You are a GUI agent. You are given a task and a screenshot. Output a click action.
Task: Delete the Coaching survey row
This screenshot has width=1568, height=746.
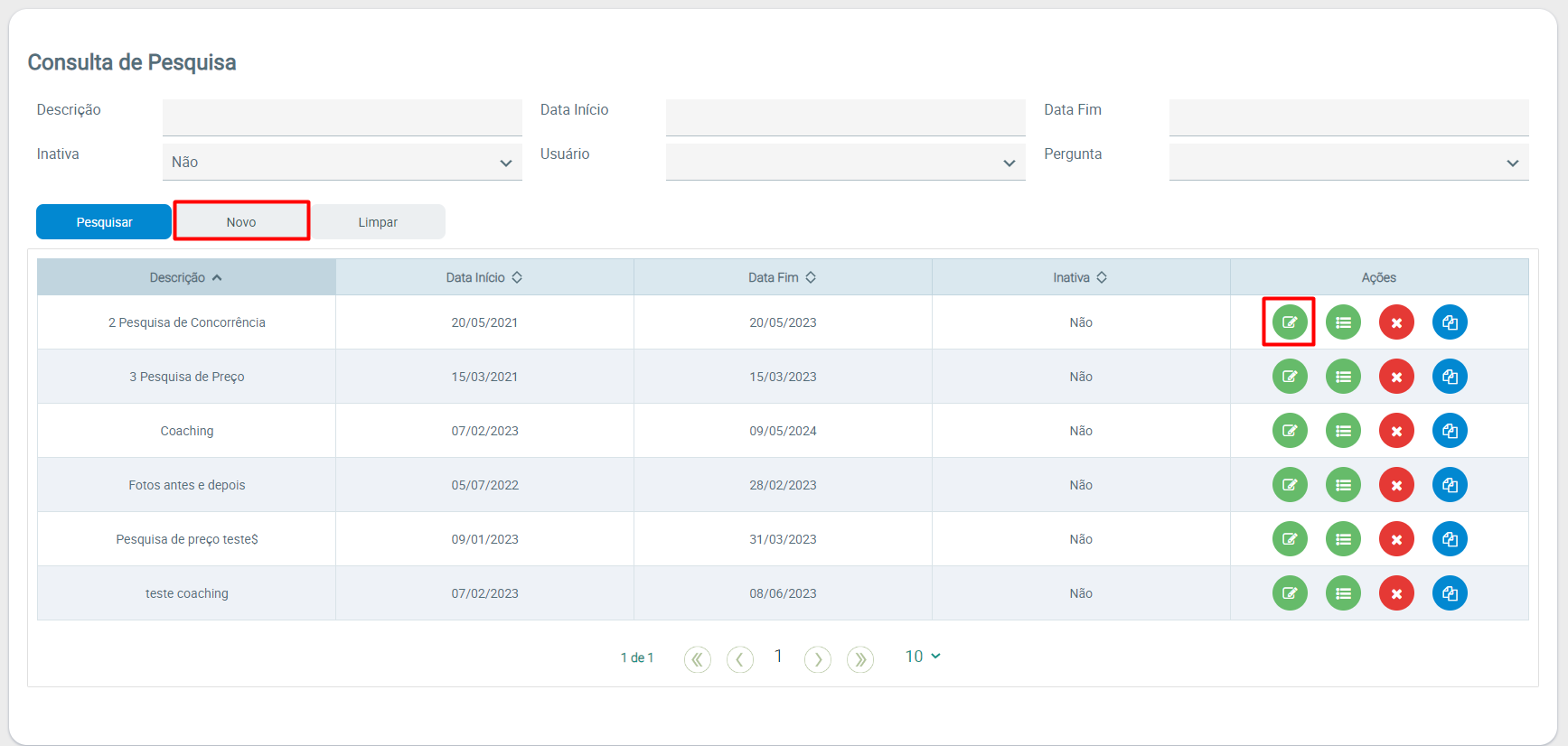point(1396,431)
